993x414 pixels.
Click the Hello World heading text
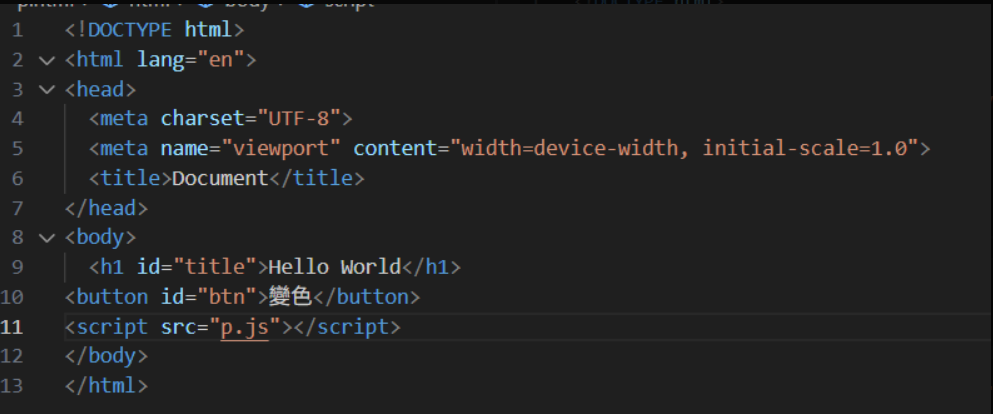point(335,267)
